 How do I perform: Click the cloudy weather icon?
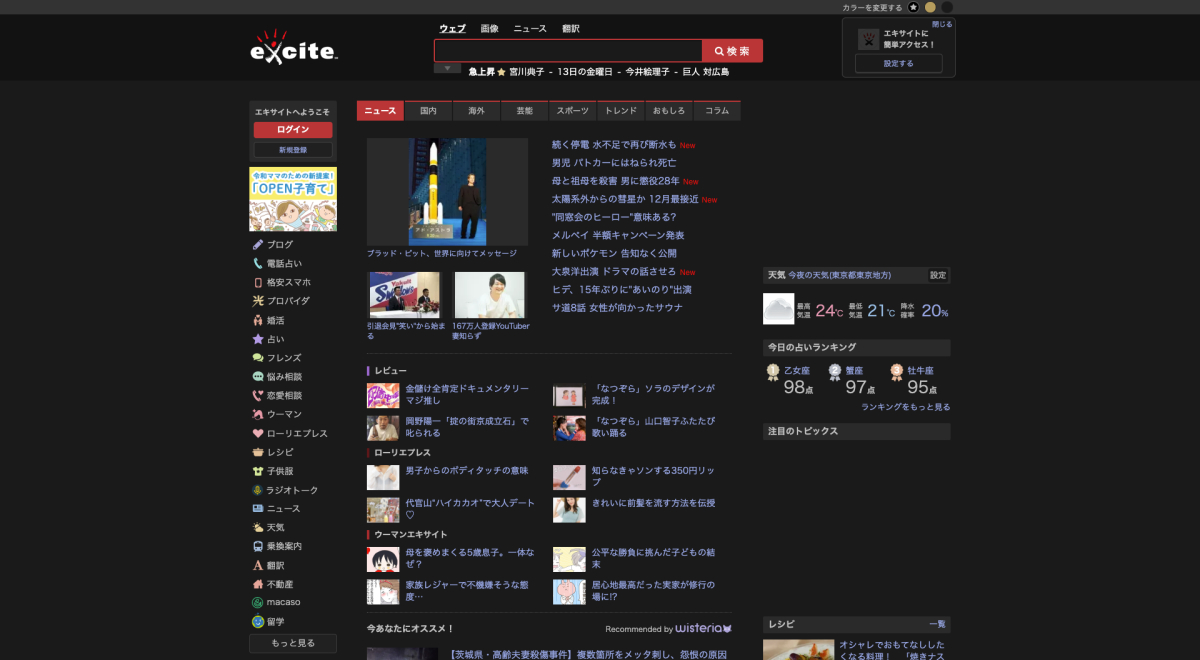pyautogui.click(x=778, y=309)
